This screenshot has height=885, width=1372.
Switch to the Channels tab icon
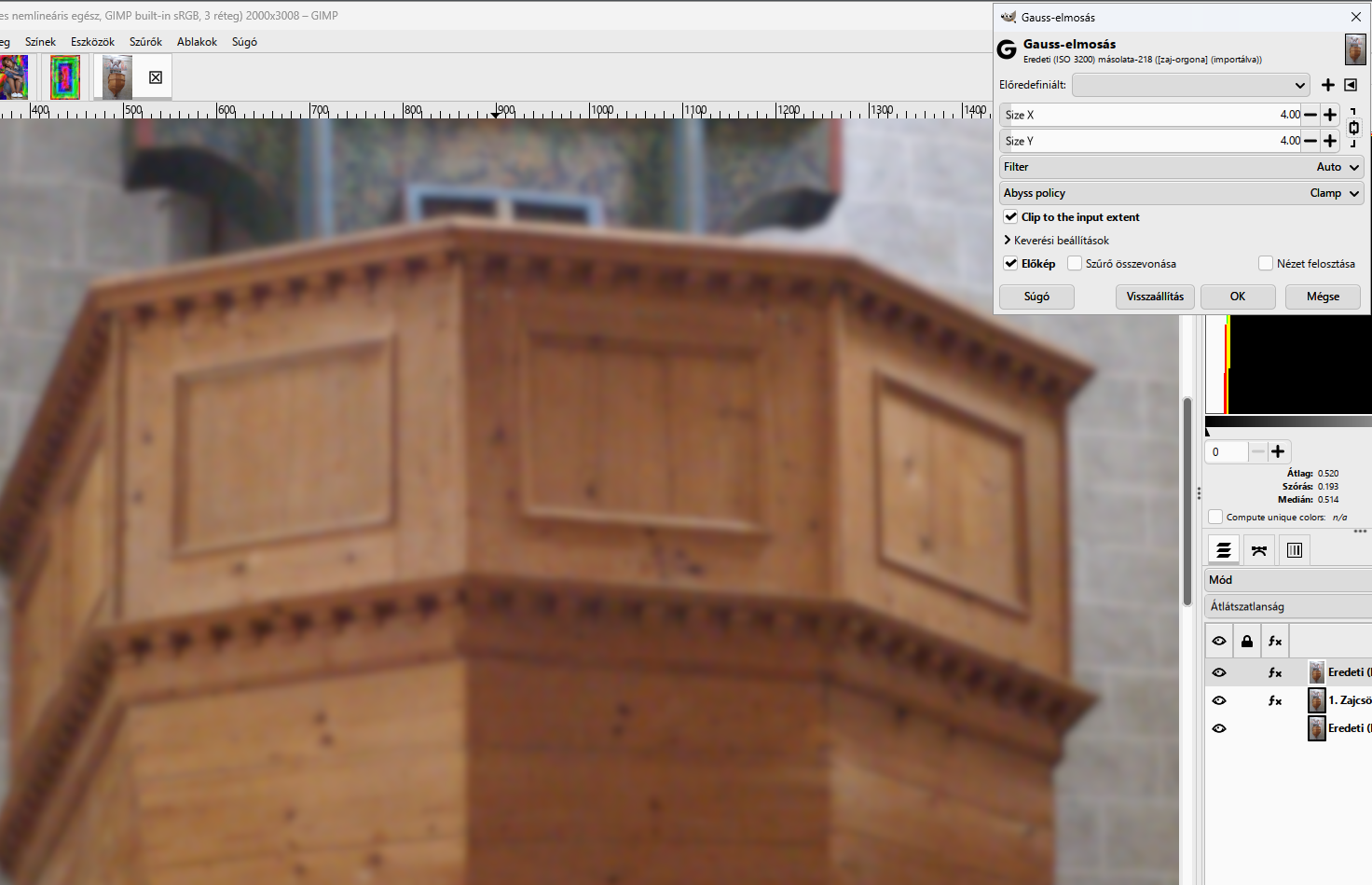1295,550
